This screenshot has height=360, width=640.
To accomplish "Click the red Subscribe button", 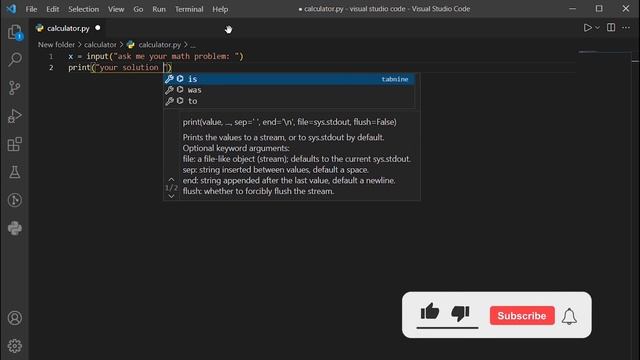I will [522, 316].
